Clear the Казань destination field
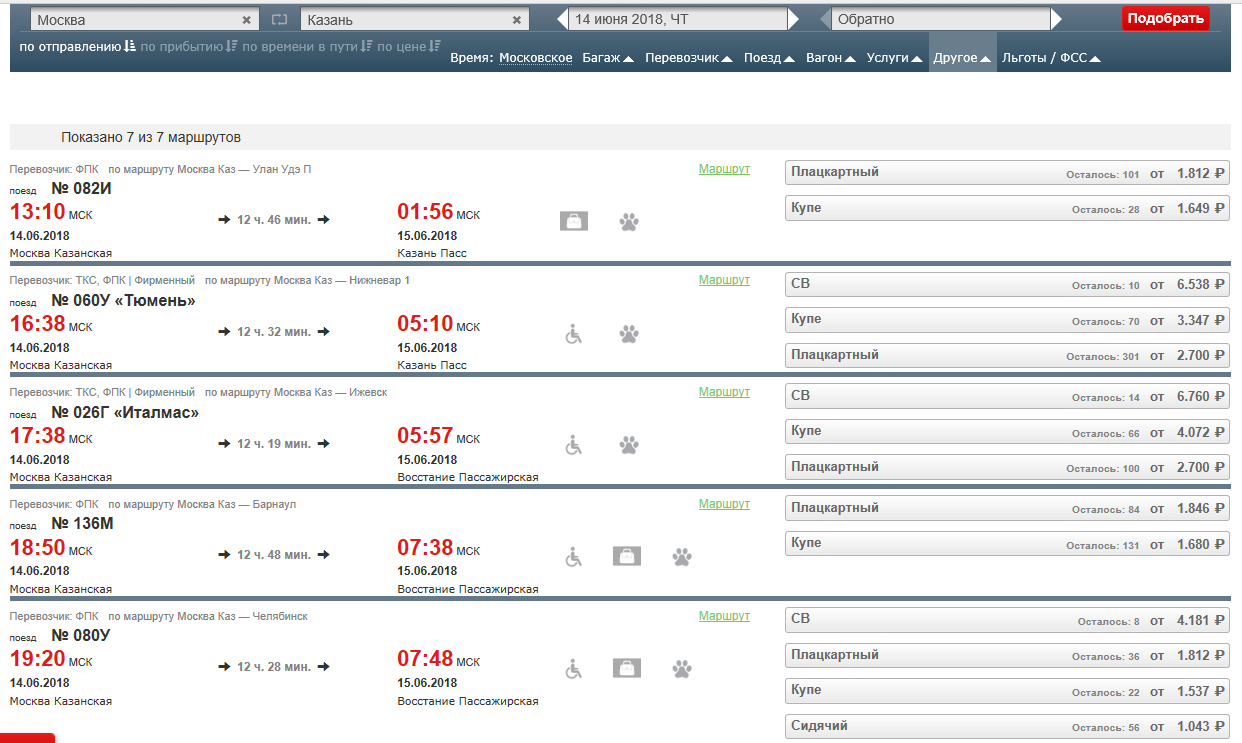This screenshot has height=743, width=1242. 517,20
